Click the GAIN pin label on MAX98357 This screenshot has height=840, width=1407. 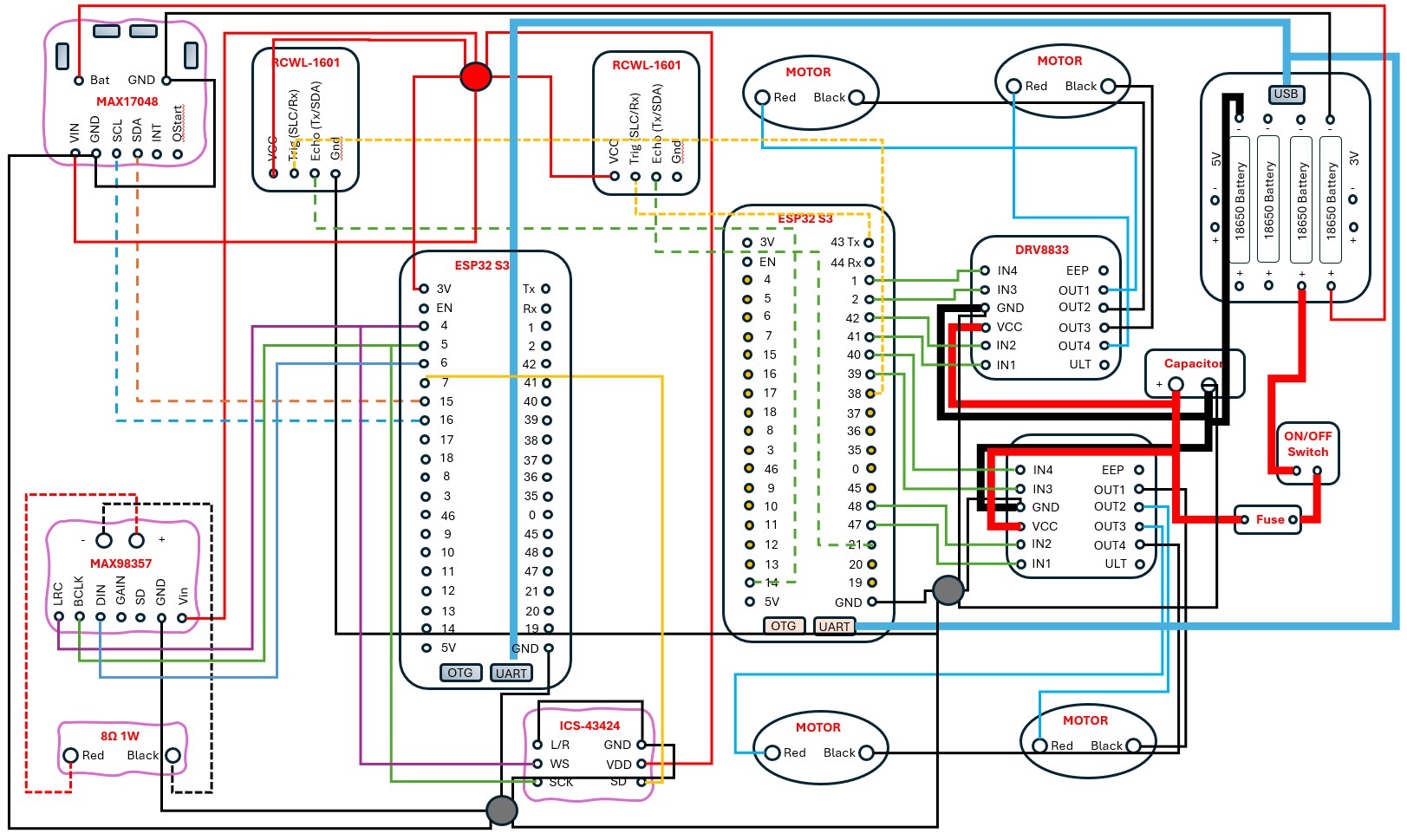(121, 591)
